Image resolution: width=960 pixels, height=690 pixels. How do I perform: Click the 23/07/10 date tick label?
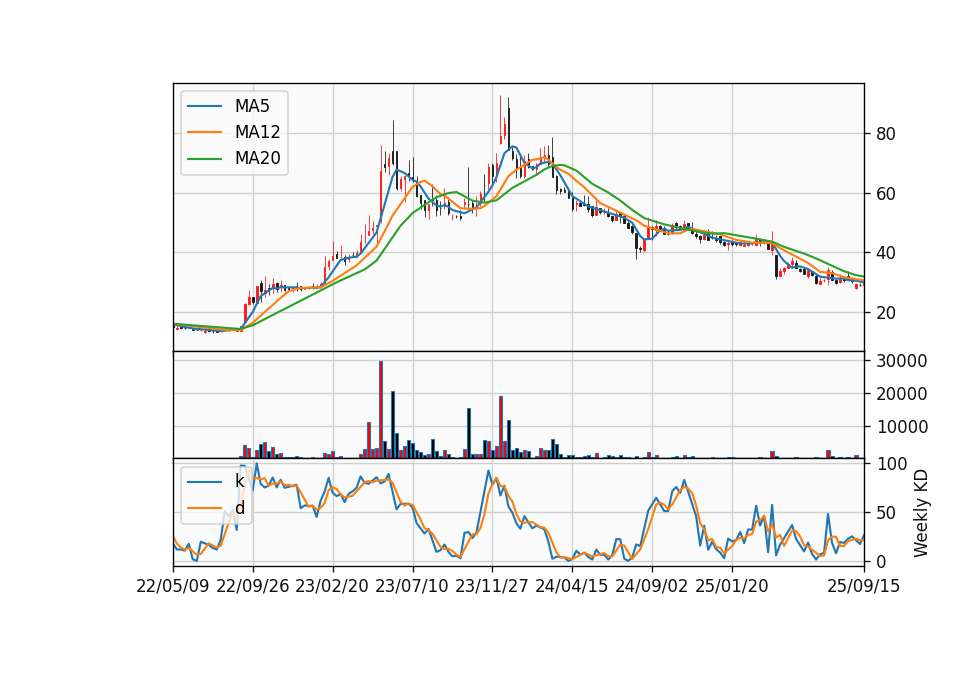click(412, 586)
